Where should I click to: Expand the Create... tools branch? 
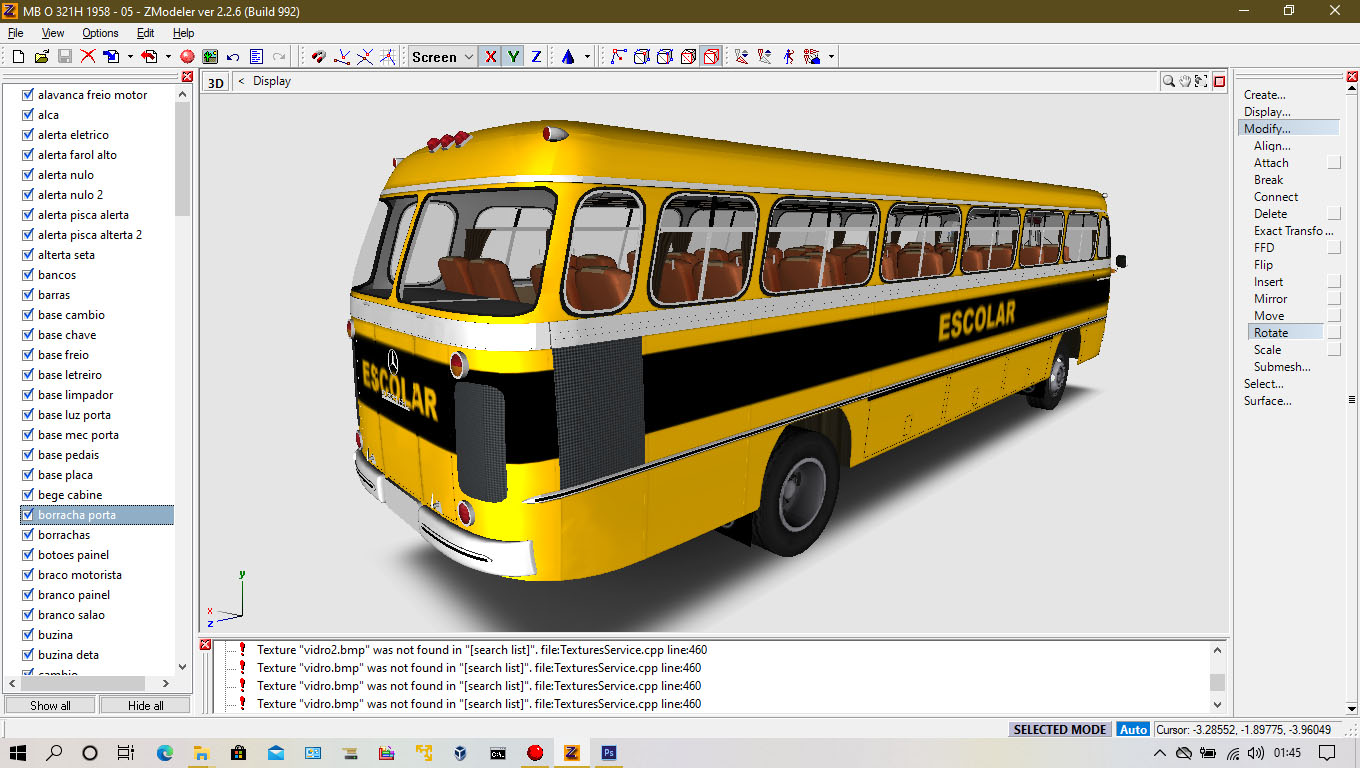coord(1264,95)
